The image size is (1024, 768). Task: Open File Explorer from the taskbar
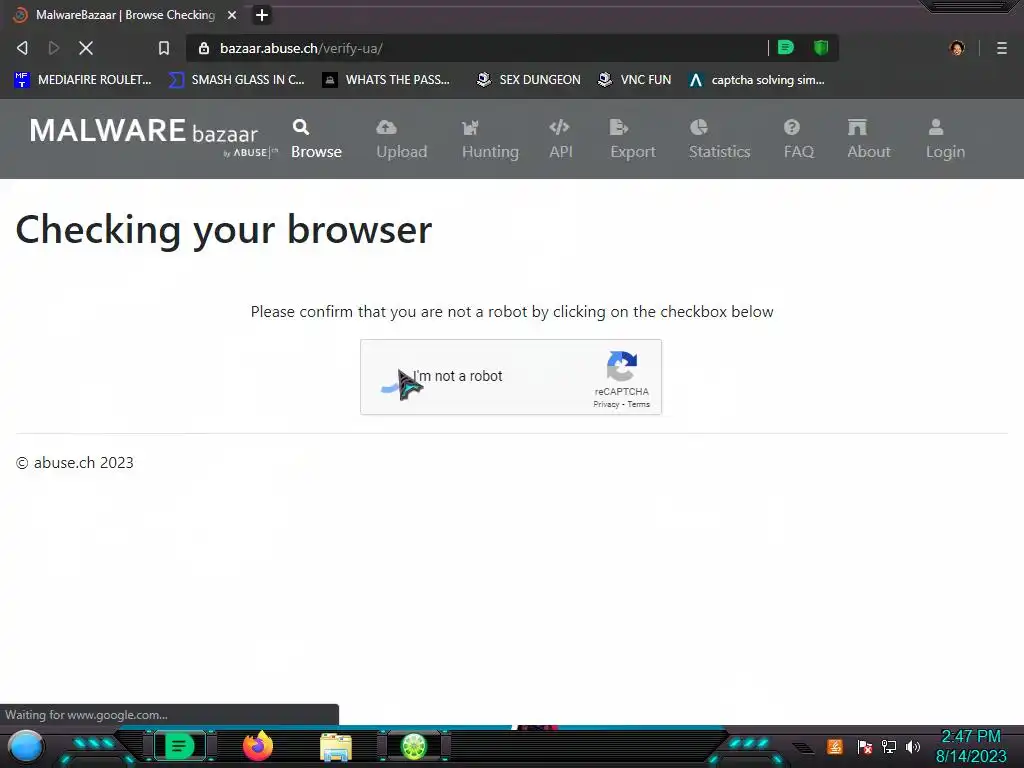pyautogui.click(x=336, y=747)
